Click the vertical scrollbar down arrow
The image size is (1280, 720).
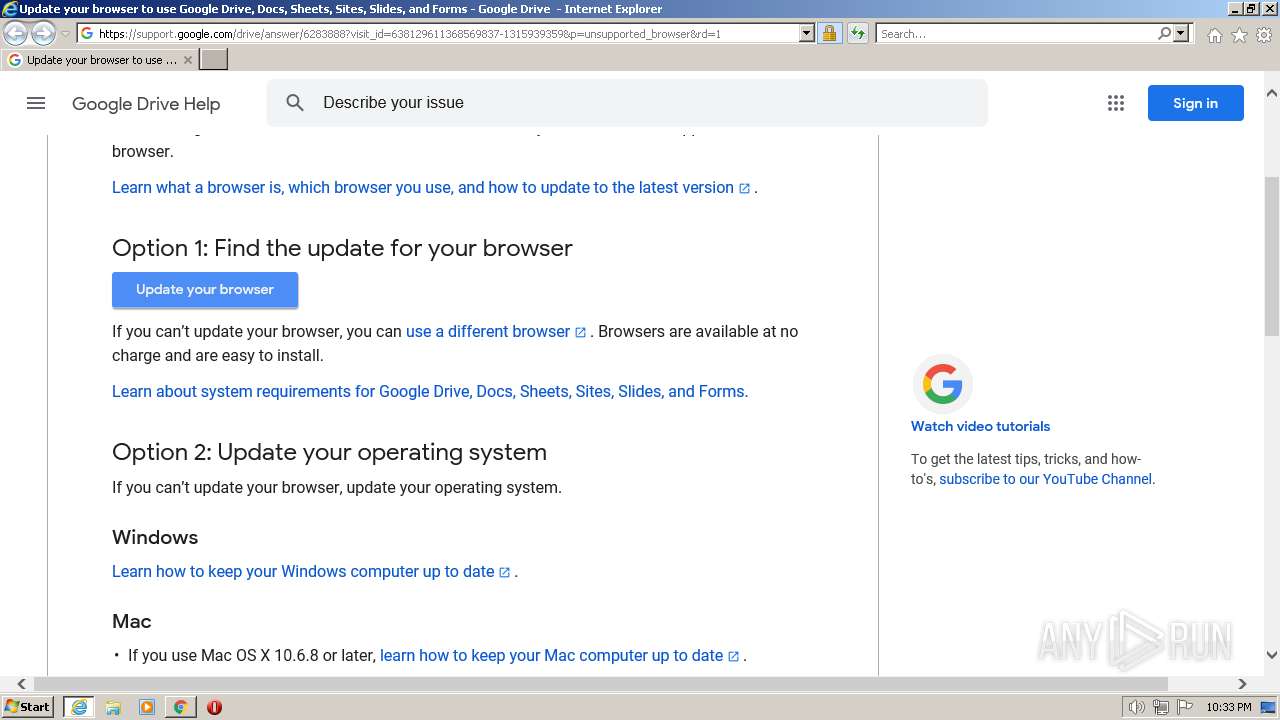[x=1271, y=656]
